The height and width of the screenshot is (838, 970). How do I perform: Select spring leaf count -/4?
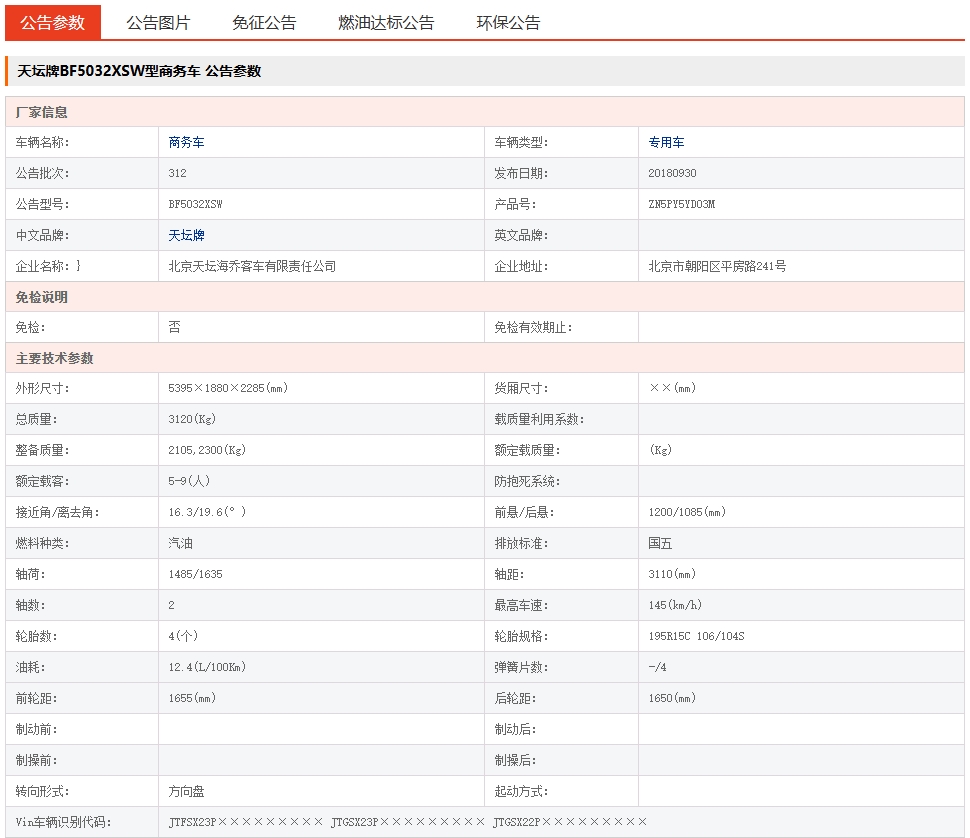[x=657, y=667]
